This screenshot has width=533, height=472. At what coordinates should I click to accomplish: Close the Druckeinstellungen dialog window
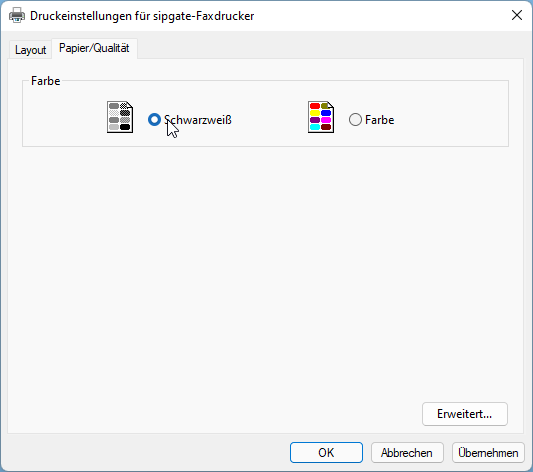517,15
